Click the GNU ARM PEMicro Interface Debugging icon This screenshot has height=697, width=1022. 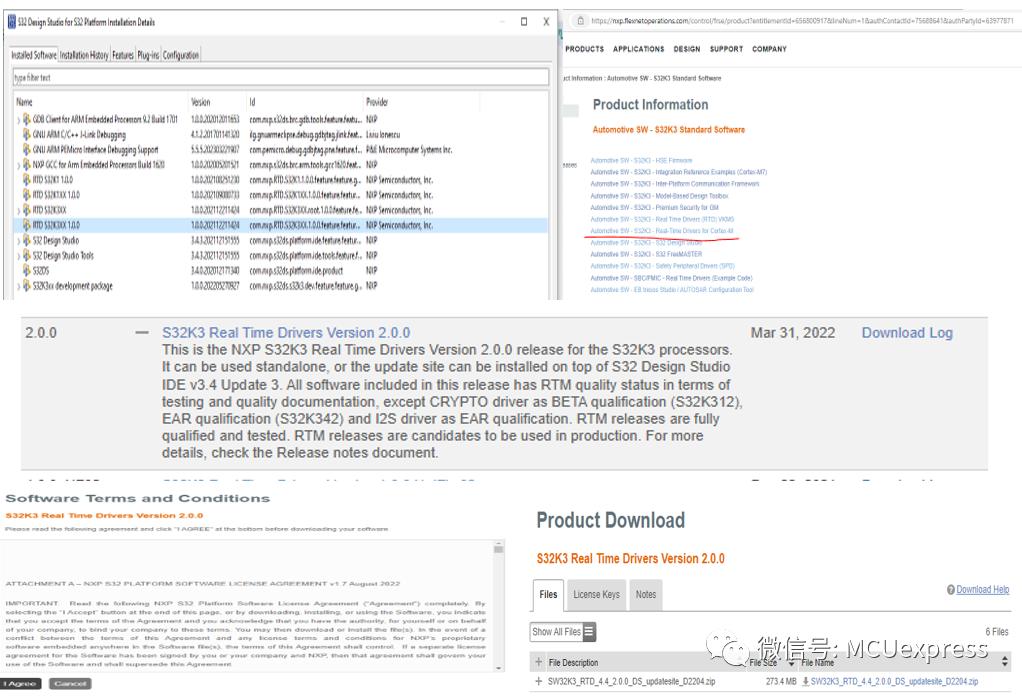click(27, 149)
